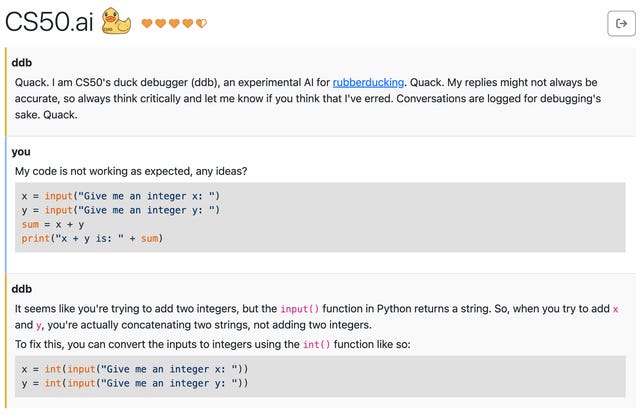Click the first orange heart
Viewport: 640px width, 414px height.
(147, 24)
